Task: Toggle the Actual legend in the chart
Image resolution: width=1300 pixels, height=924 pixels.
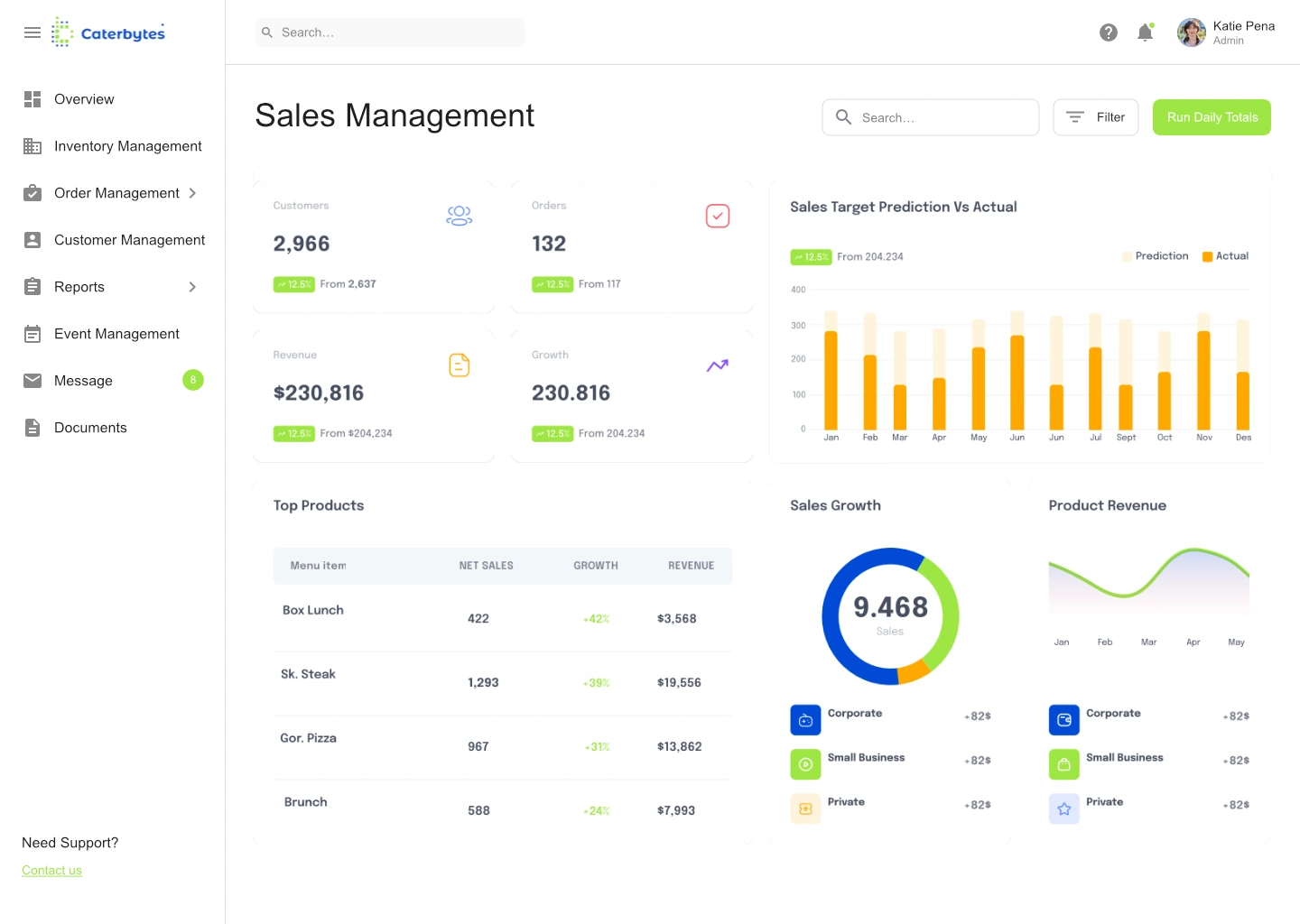Action: [1224, 255]
